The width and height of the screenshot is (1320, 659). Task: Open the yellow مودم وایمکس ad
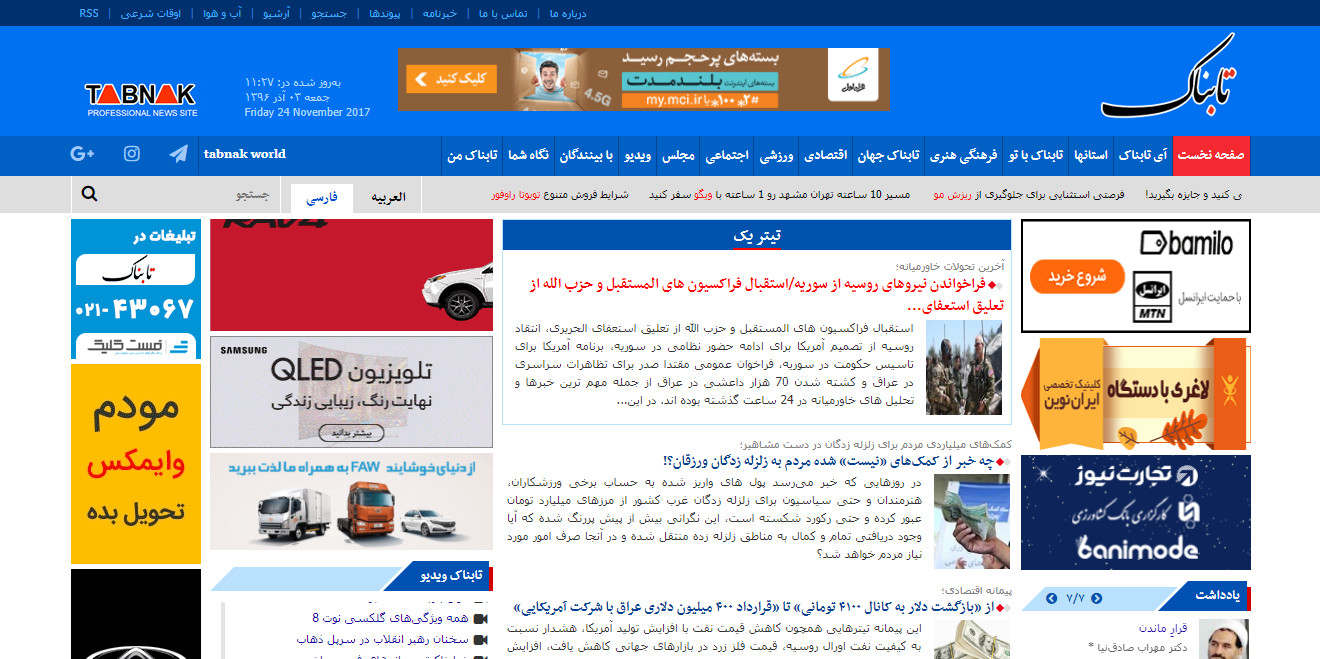136,464
